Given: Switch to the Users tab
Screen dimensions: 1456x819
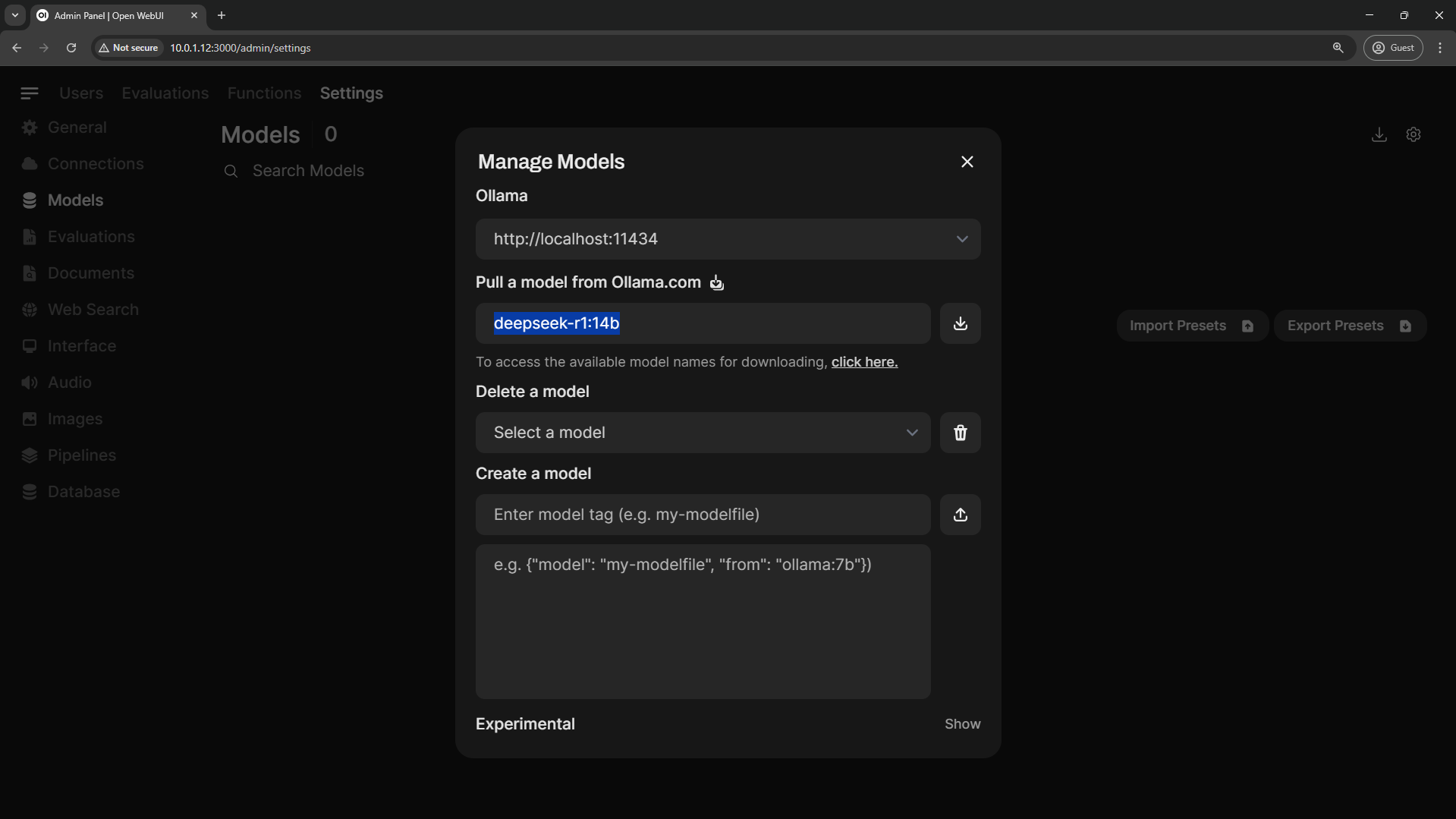Looking at the screenshot, I should click(81, 93).
